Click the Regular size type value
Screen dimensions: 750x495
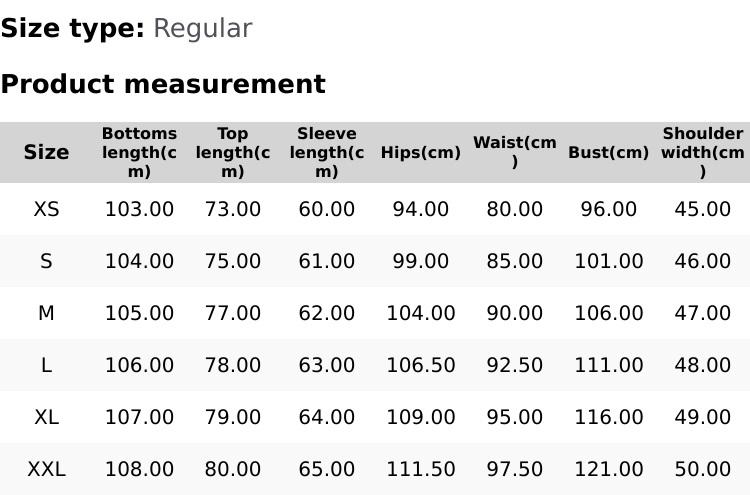(x=202, y=28)
